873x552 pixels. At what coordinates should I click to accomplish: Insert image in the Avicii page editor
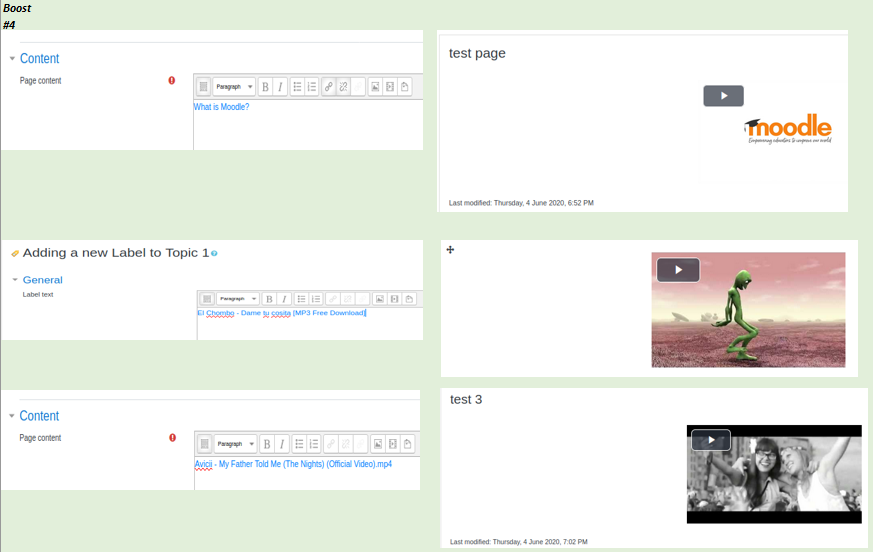coord(378,444)
